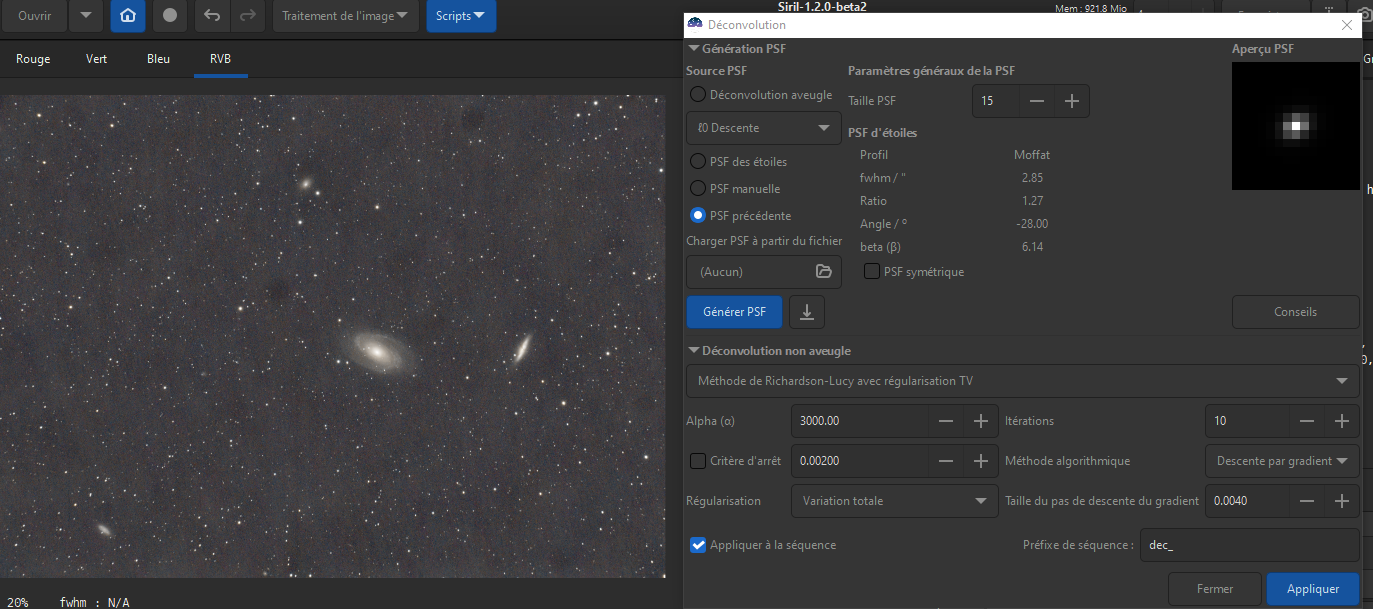Image resolution: width=1373 pixels, height=609 pixels.
Task: Decrease Alpha value with minus
Action: [946, 421]
